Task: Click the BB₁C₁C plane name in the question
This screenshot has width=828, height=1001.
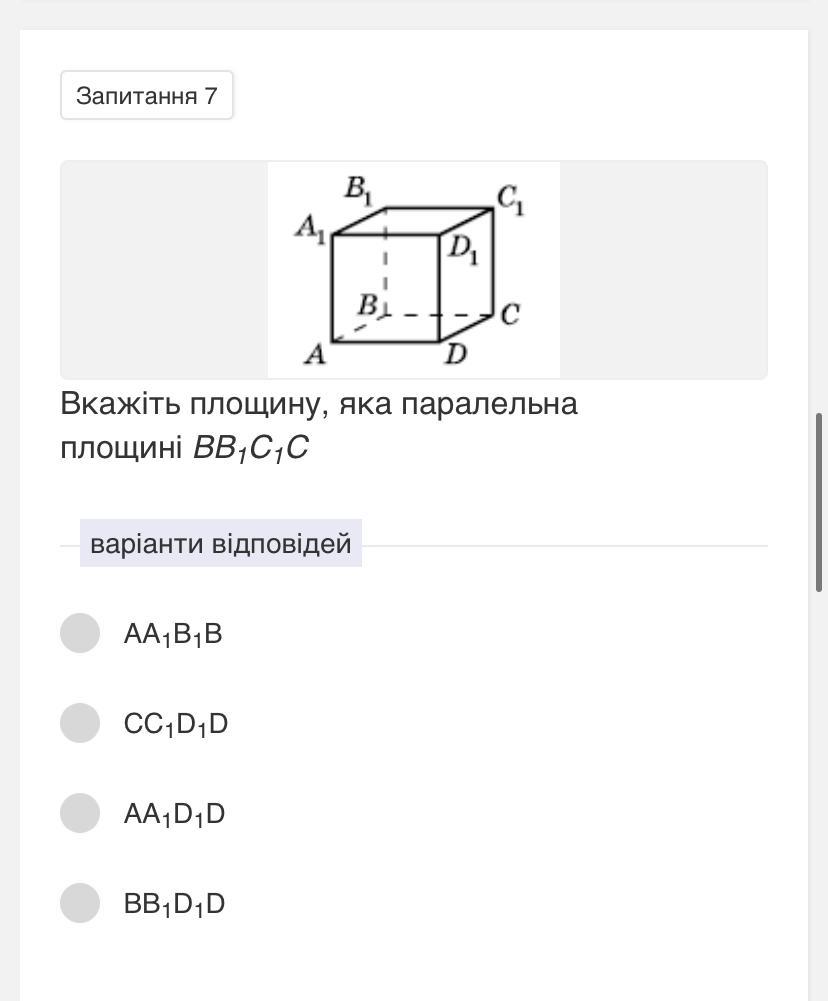Action: coord(251,449)
